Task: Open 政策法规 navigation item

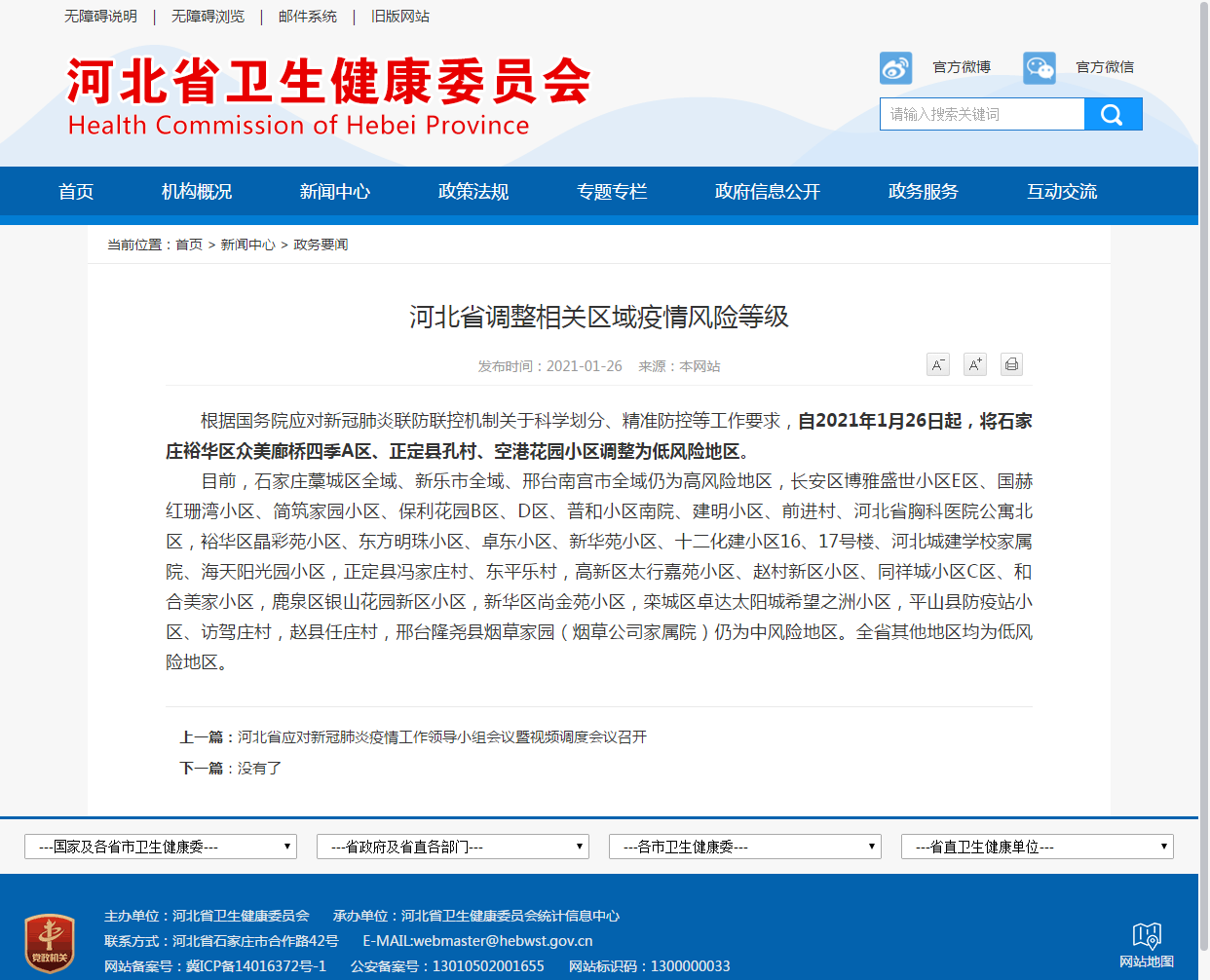Action: (x=473, y=192)
